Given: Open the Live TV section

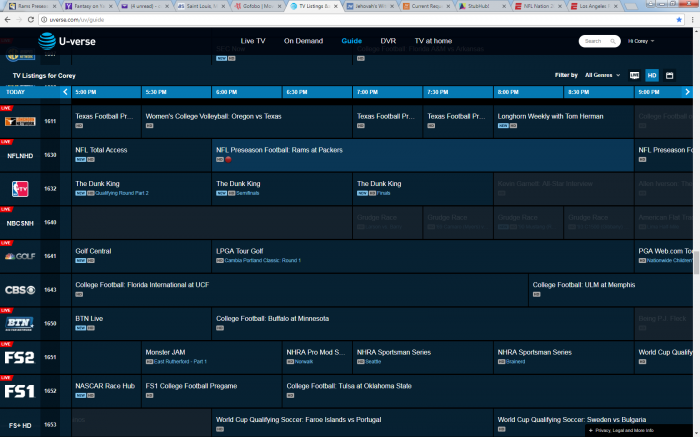Looking at the screenshot, I should 253,41.
